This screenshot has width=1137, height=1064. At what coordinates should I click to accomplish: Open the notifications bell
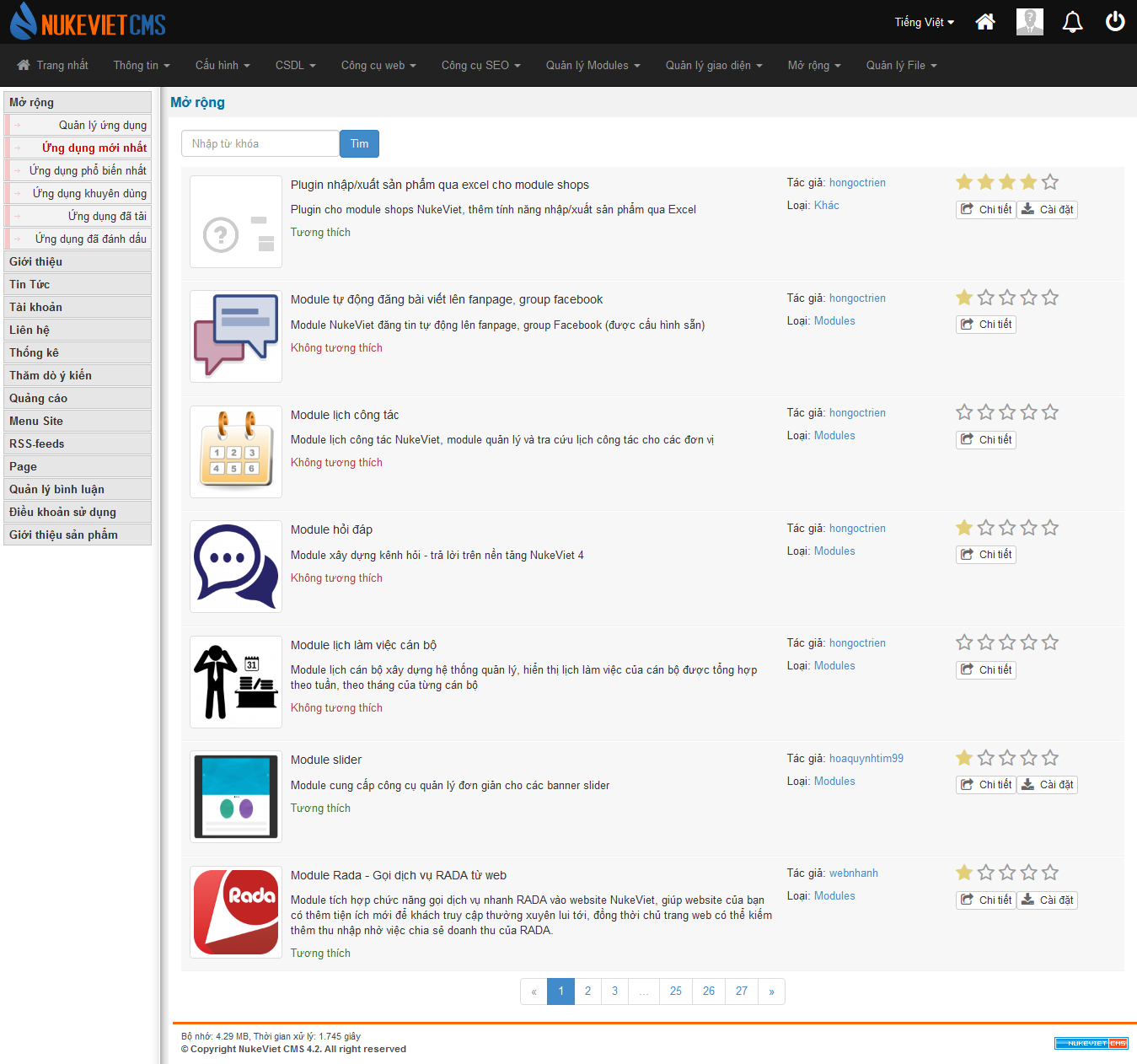(1072, 22)
